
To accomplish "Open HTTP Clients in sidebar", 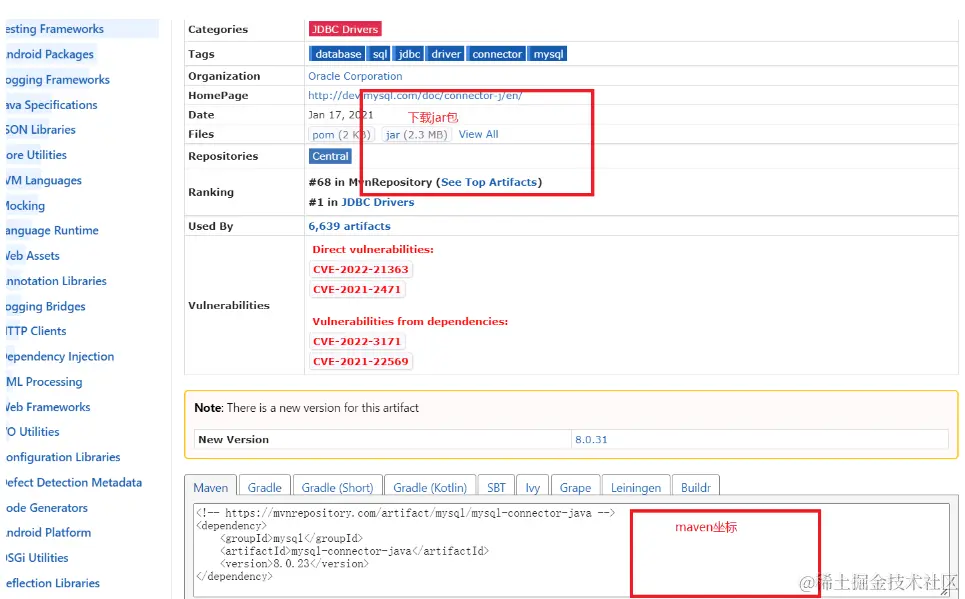I will [x=35, y=331].
